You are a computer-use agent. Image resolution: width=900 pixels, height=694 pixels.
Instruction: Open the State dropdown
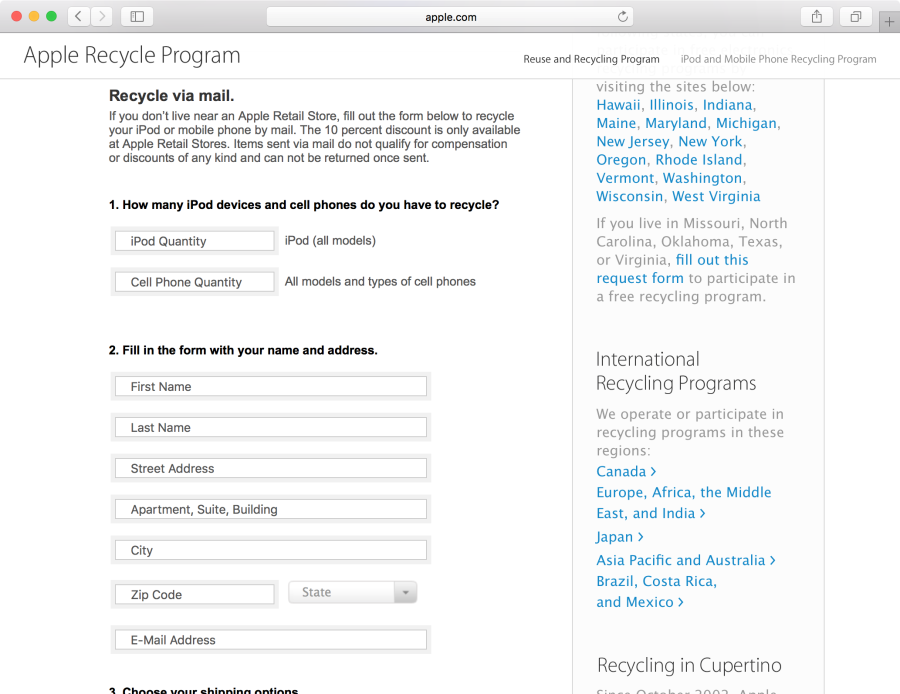click(x=352, y=592)
